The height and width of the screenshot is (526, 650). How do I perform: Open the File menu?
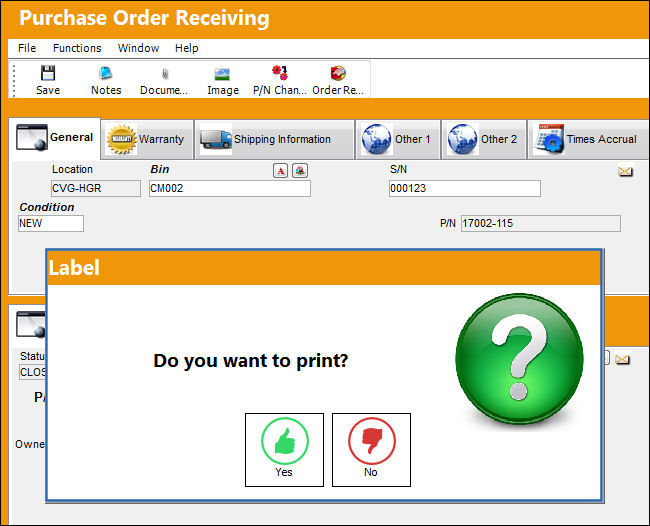[x=27, y=48]
